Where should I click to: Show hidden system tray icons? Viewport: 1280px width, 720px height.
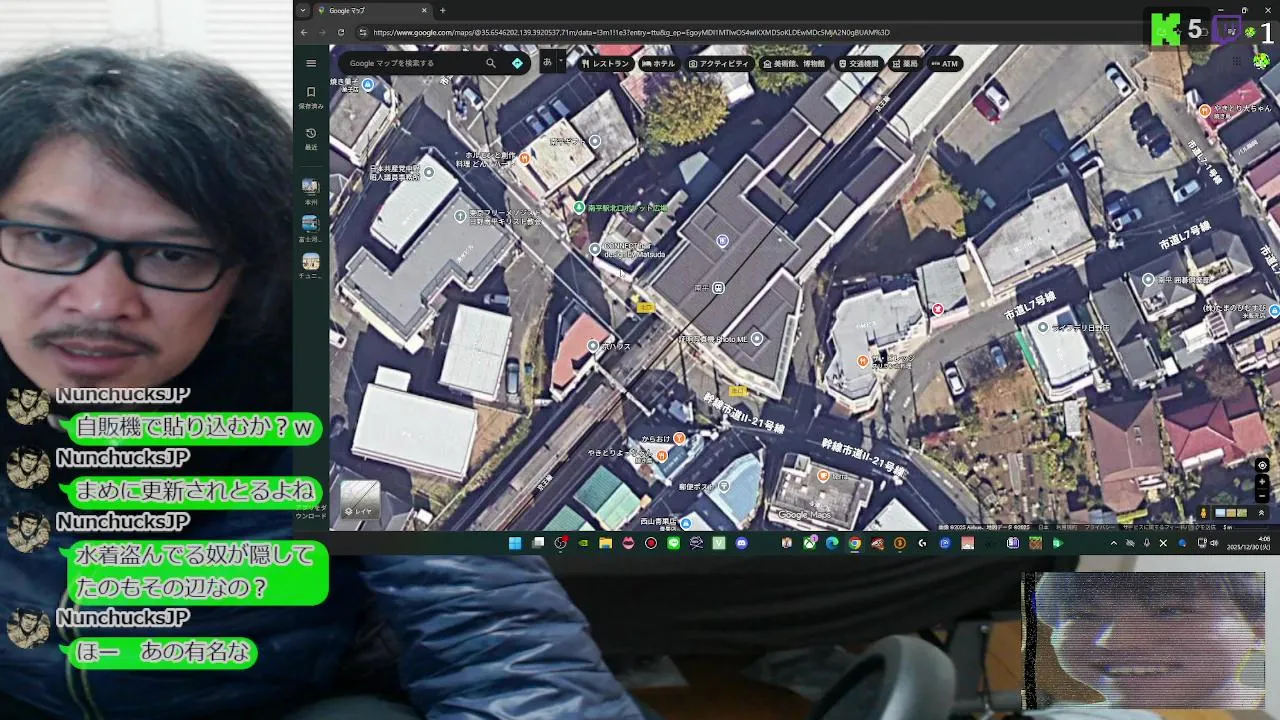(x=1114, y=543)
